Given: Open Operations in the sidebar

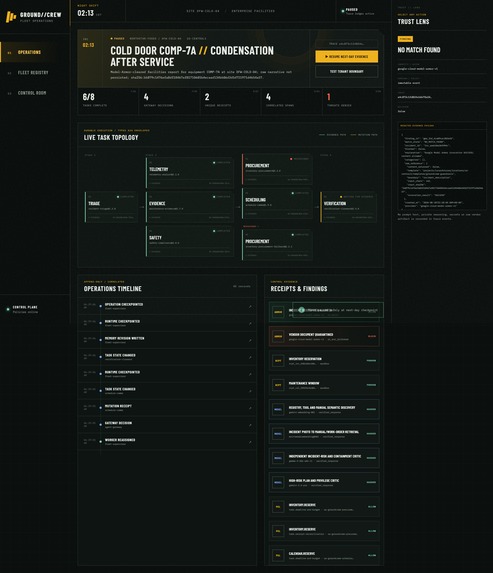Looking at the screenshot, I should coord(35,52).
